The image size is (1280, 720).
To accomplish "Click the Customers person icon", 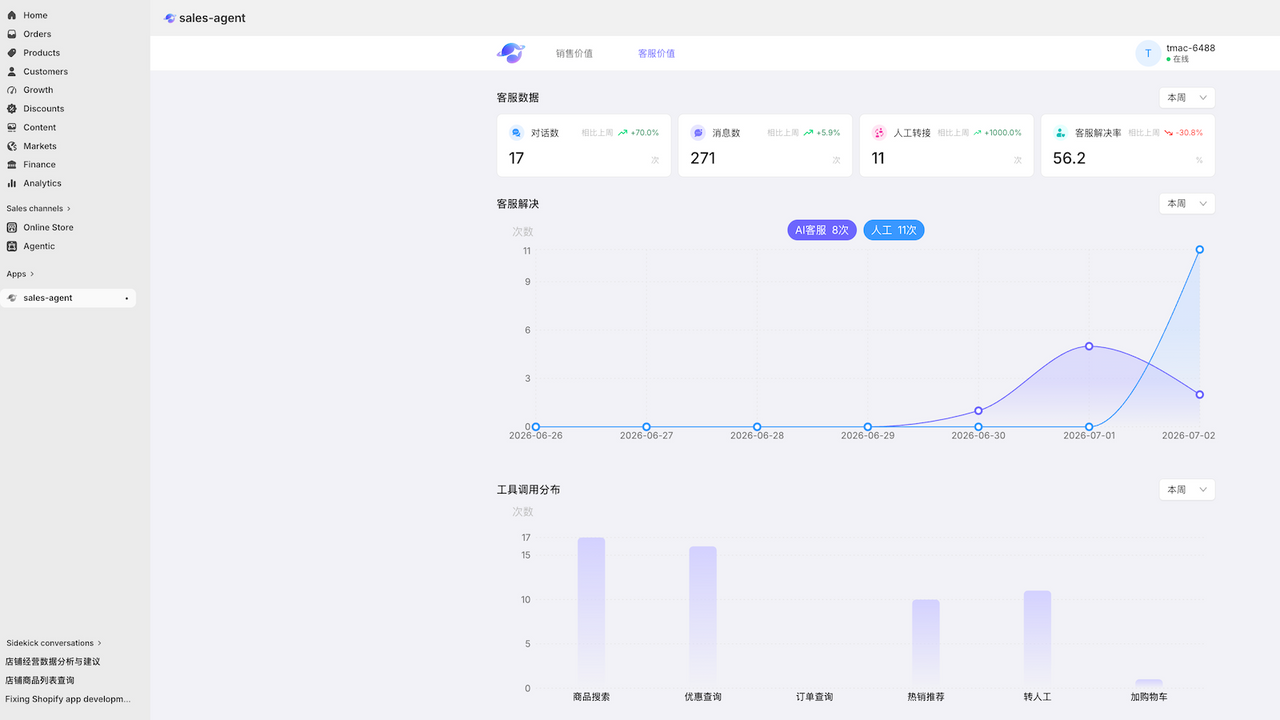I will (x=12, y=71).
